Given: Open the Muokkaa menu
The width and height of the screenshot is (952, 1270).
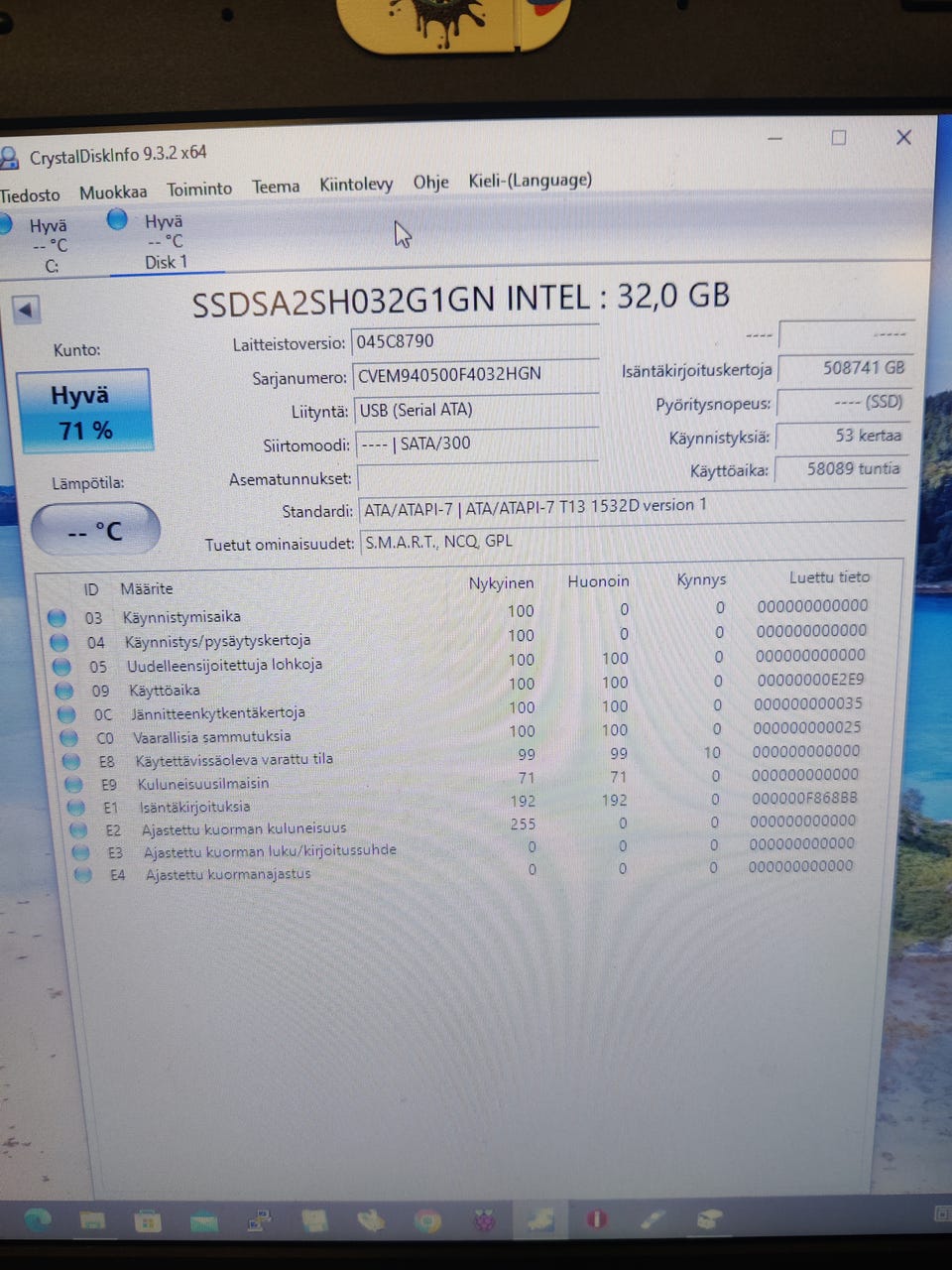Looking at the screenshot, I should pyautogui.click(x=113, y=192).
